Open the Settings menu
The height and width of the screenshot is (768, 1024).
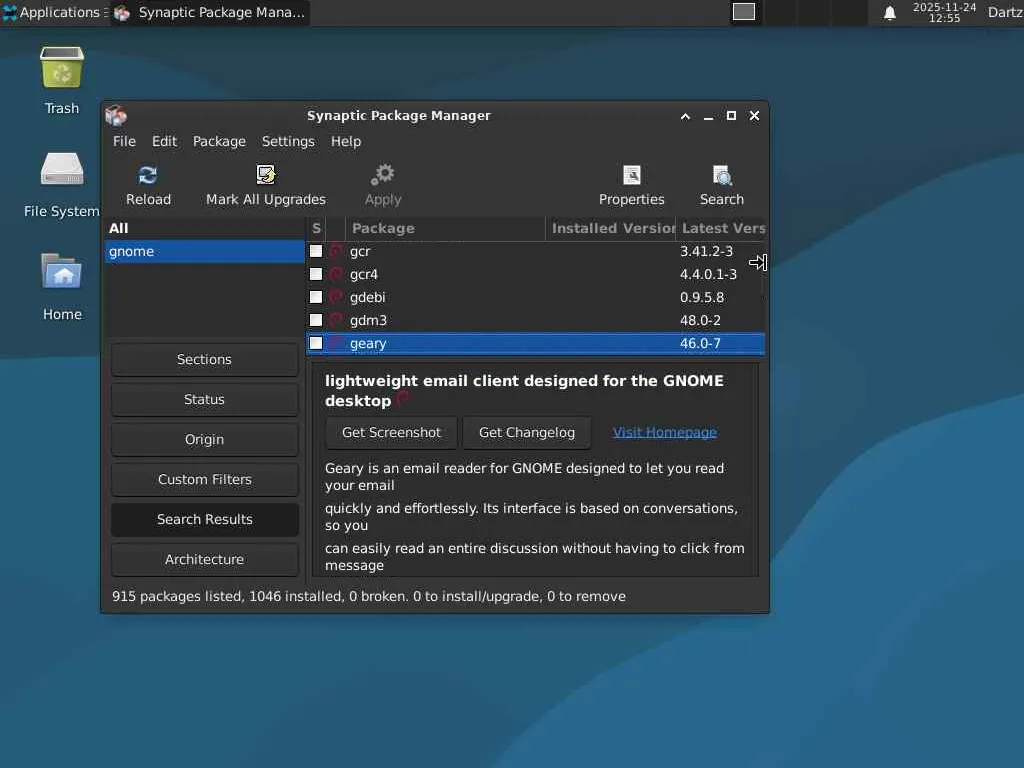288,141
